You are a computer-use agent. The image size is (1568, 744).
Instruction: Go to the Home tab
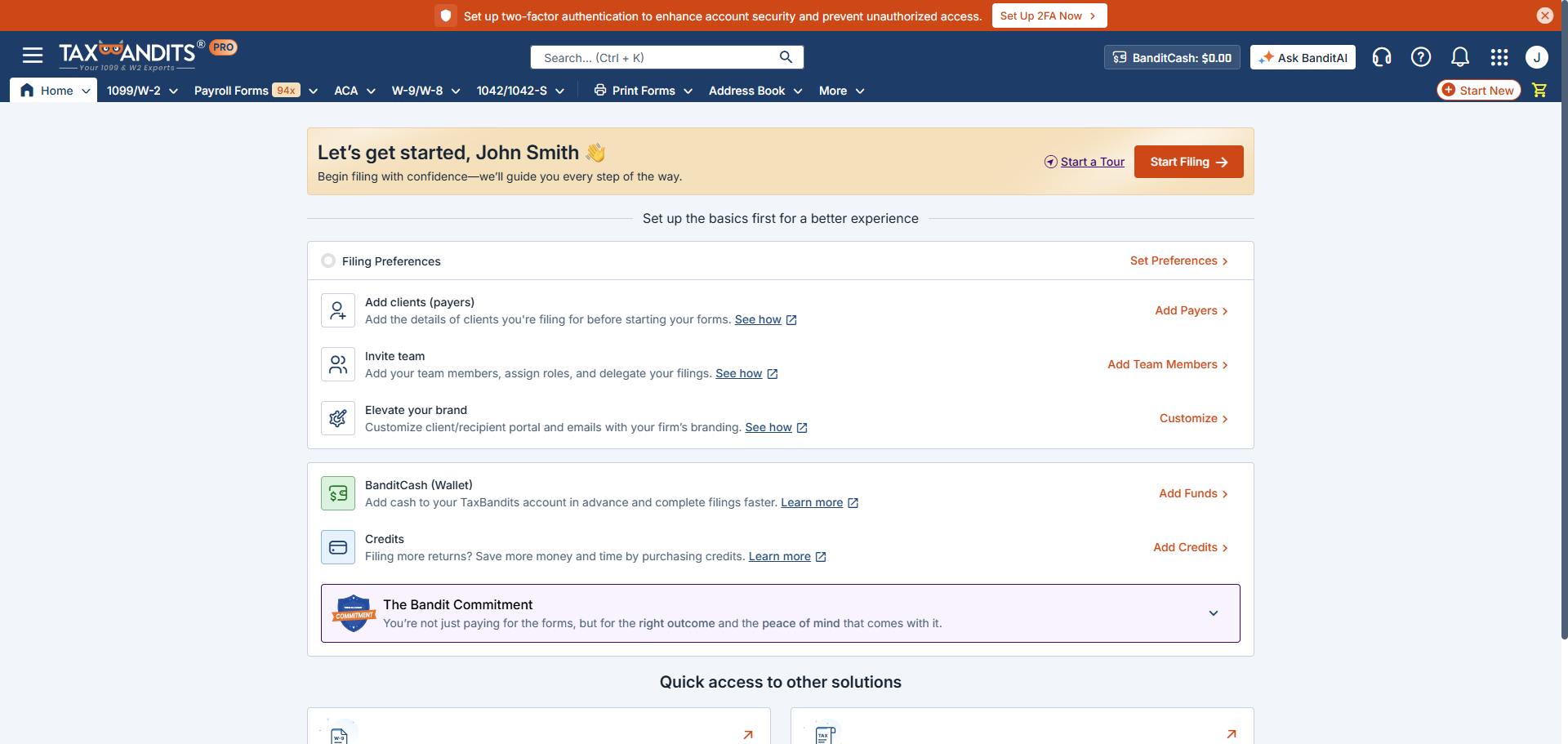coord(54,91)
